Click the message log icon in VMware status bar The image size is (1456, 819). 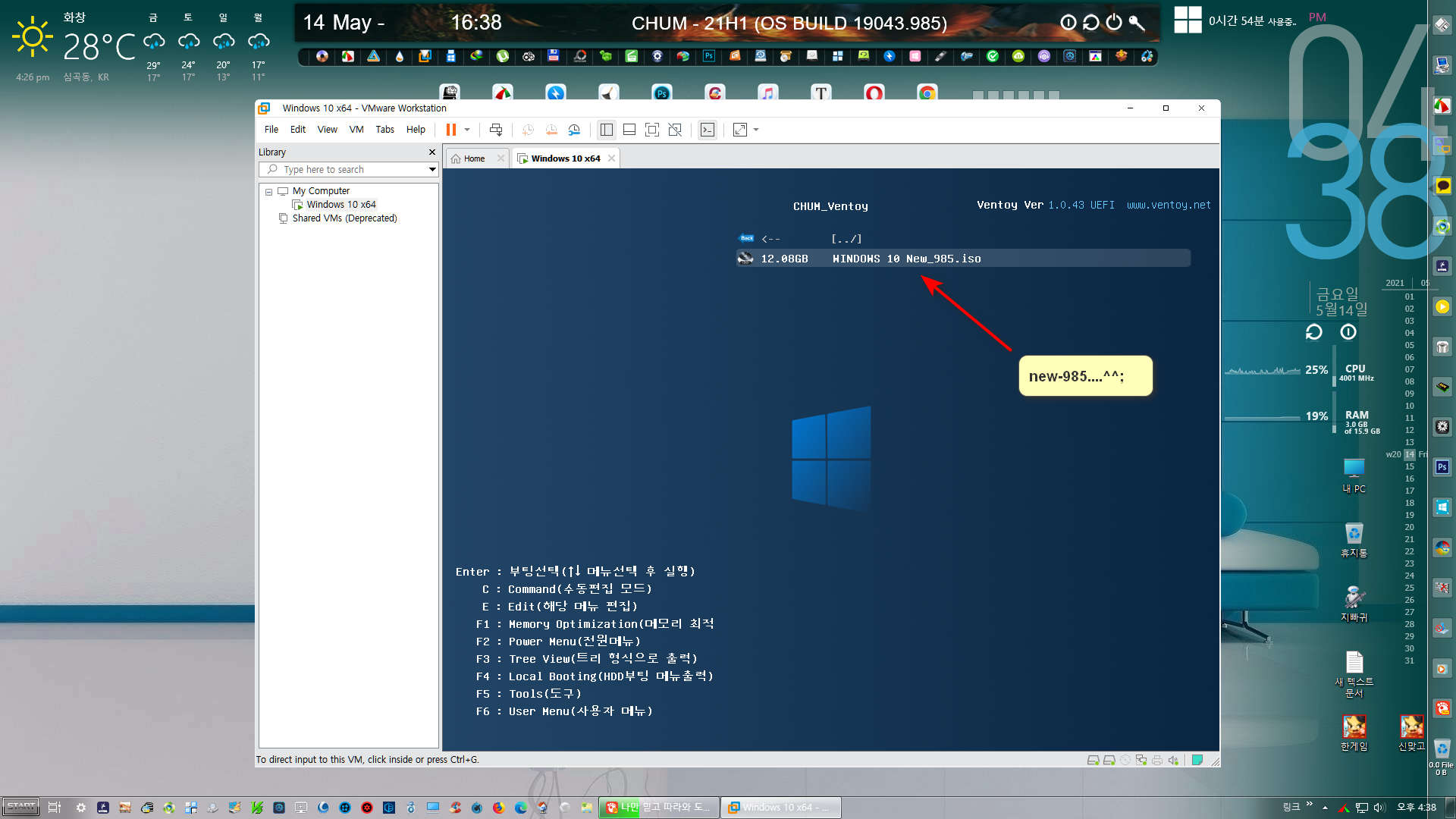(1197, 760)
